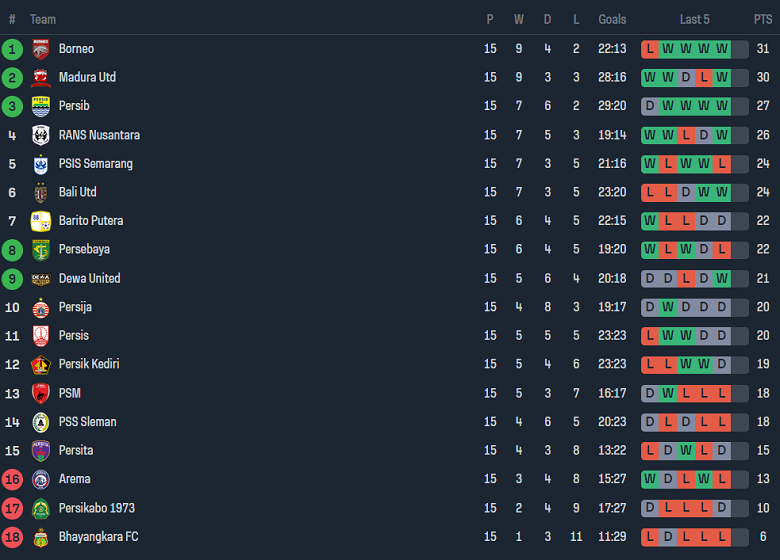Click the Bhayangkara FC club badge
The height and width of the screenshot is (560, 780).
point(41,537)
